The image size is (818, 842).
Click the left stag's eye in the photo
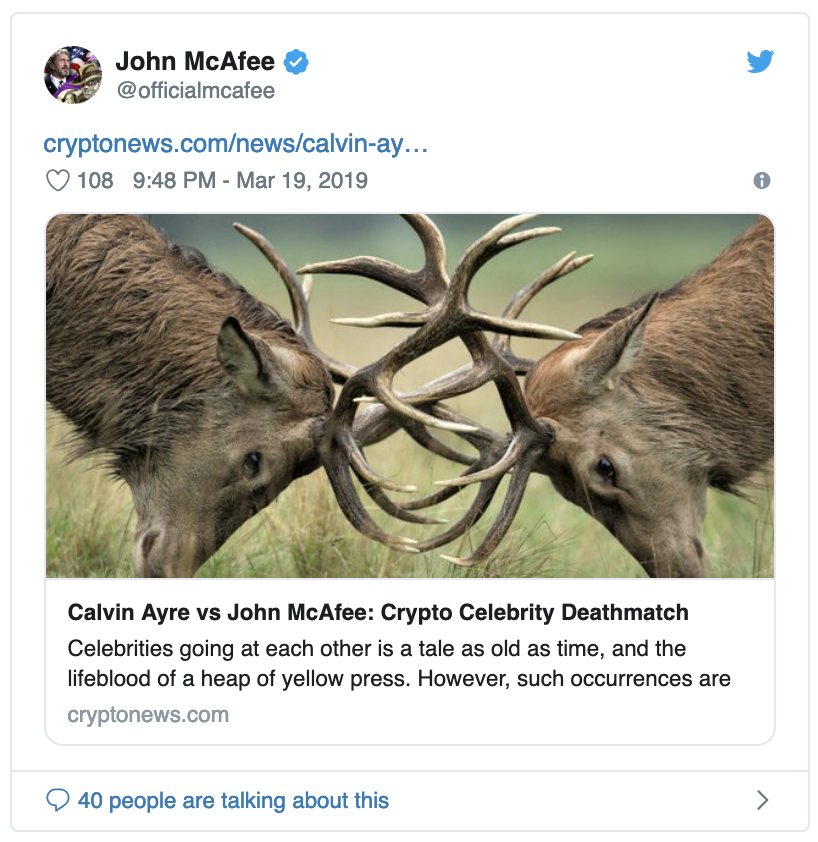[251, 463]
